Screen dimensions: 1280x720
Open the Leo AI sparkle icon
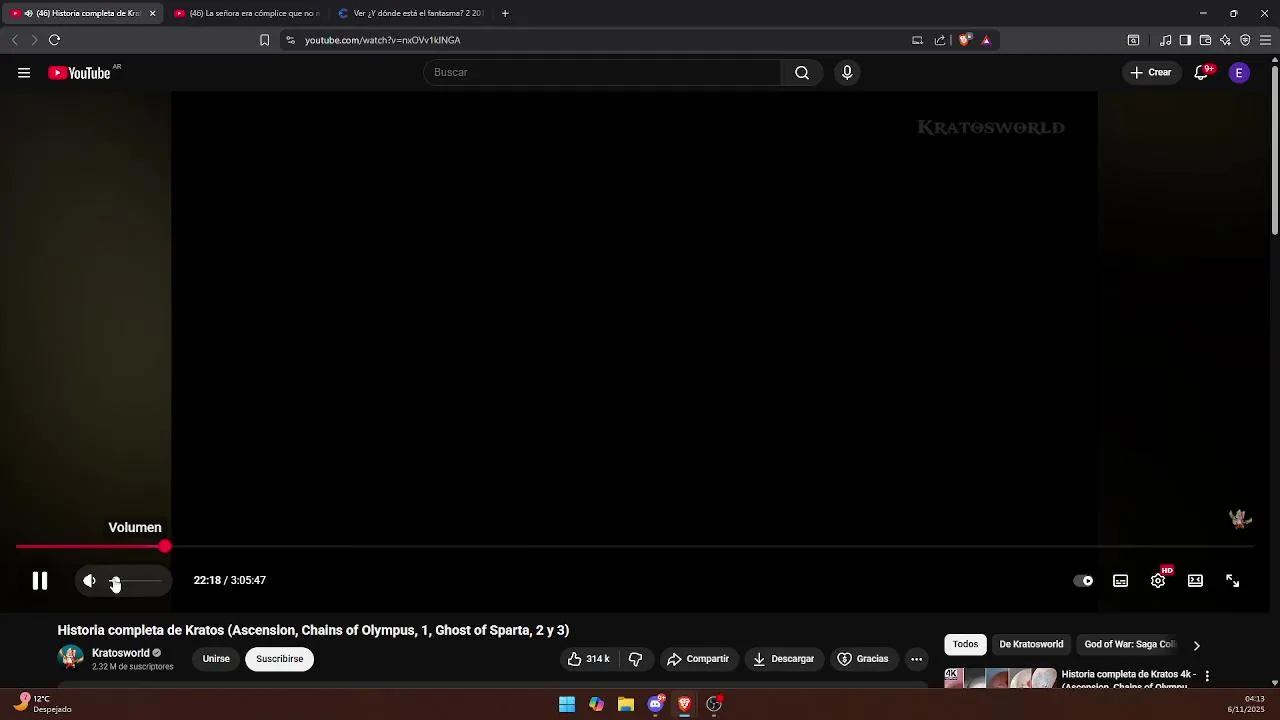click(1225, 40)
